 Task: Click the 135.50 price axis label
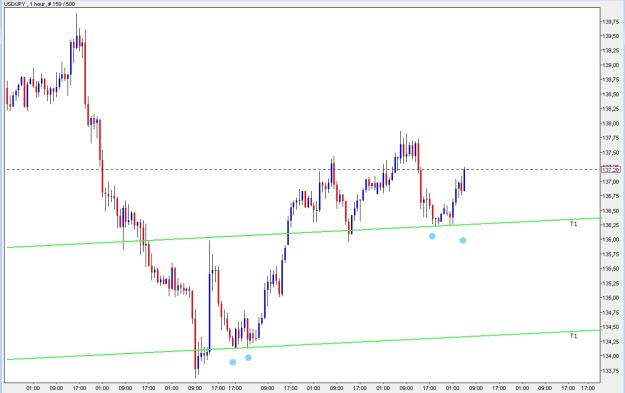(x=611, y=269)
